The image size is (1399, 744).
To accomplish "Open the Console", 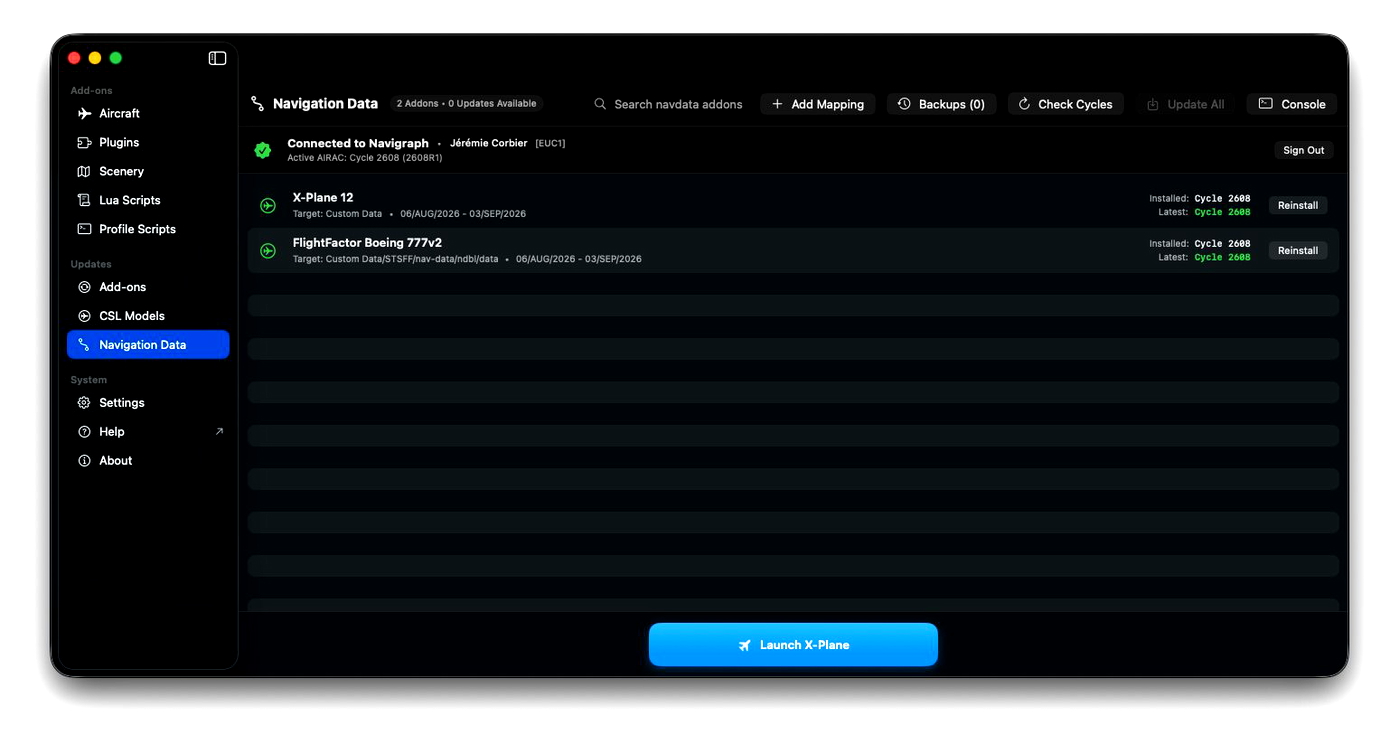I will coord(1292,104).
